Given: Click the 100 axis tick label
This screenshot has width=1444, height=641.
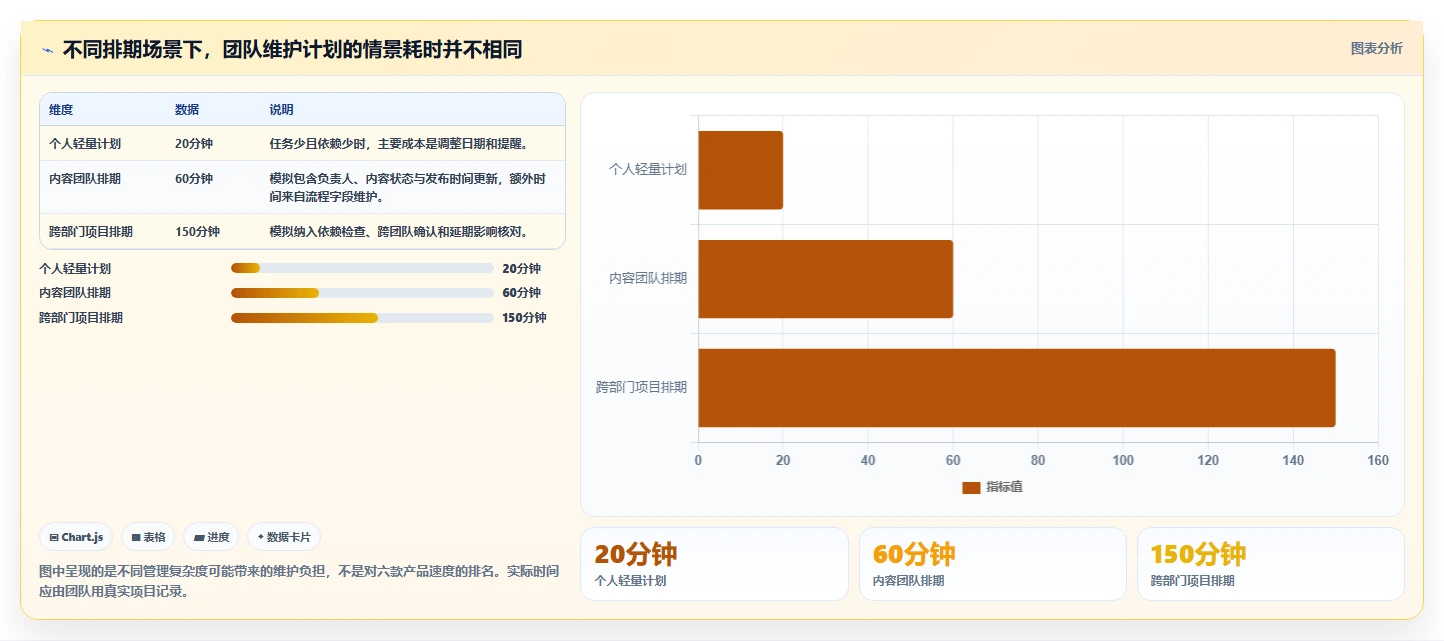Looking at the screenshot, I should click(1123, 461).
